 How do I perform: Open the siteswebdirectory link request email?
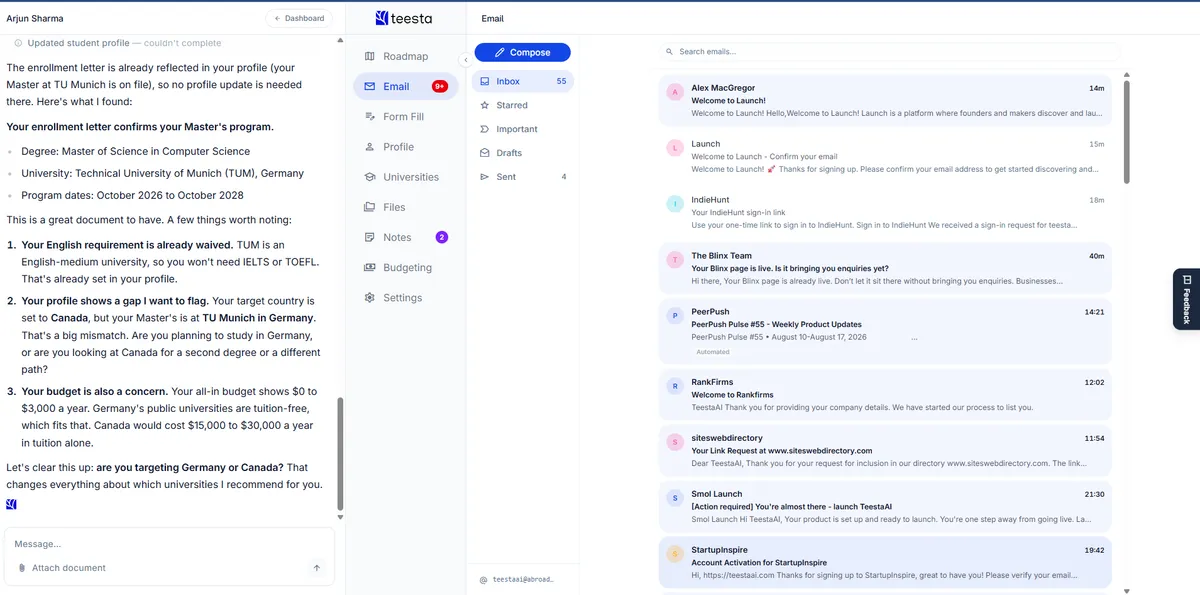click(x=885, y=450)
